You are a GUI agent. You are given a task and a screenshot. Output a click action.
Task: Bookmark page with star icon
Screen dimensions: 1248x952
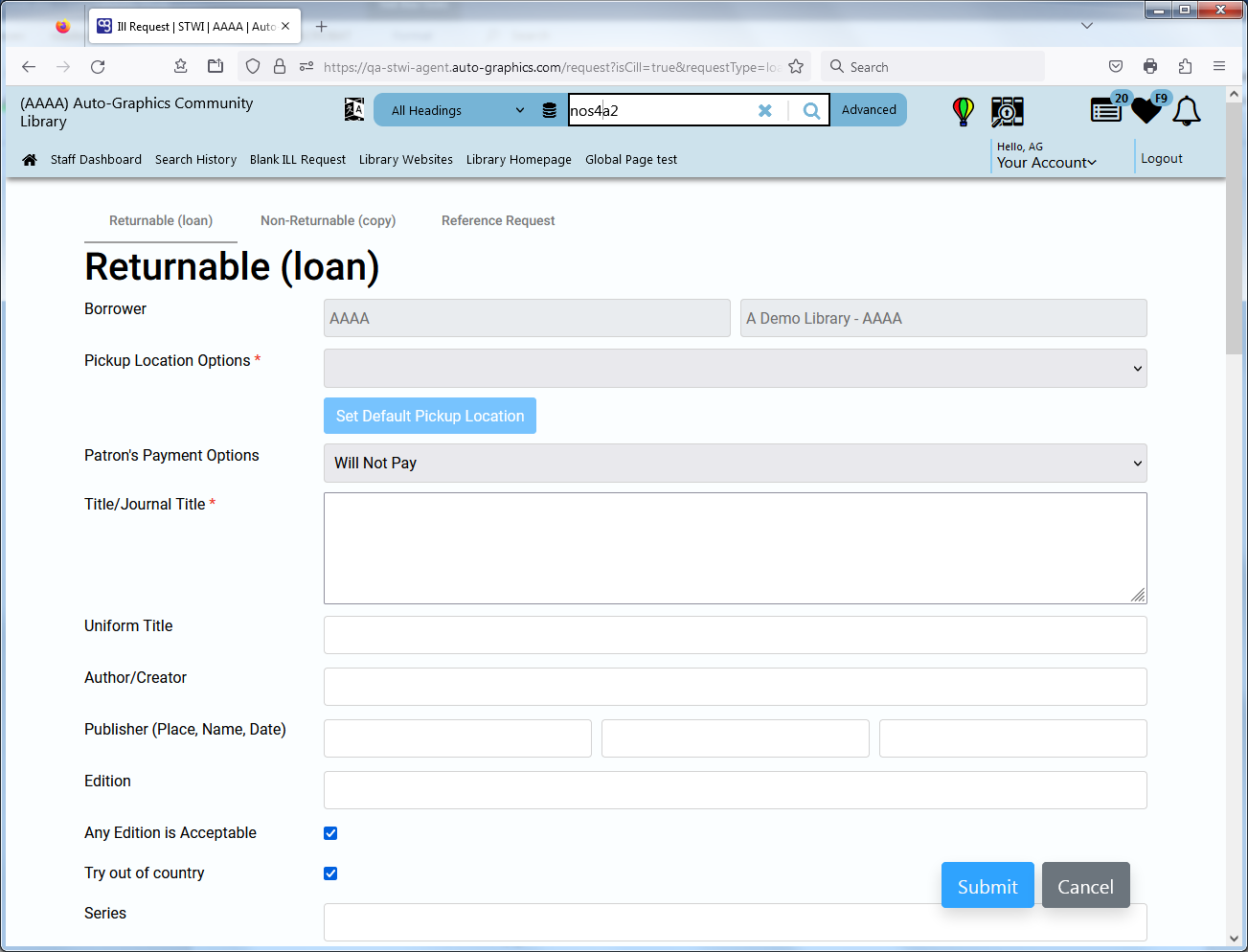point(796,67)
